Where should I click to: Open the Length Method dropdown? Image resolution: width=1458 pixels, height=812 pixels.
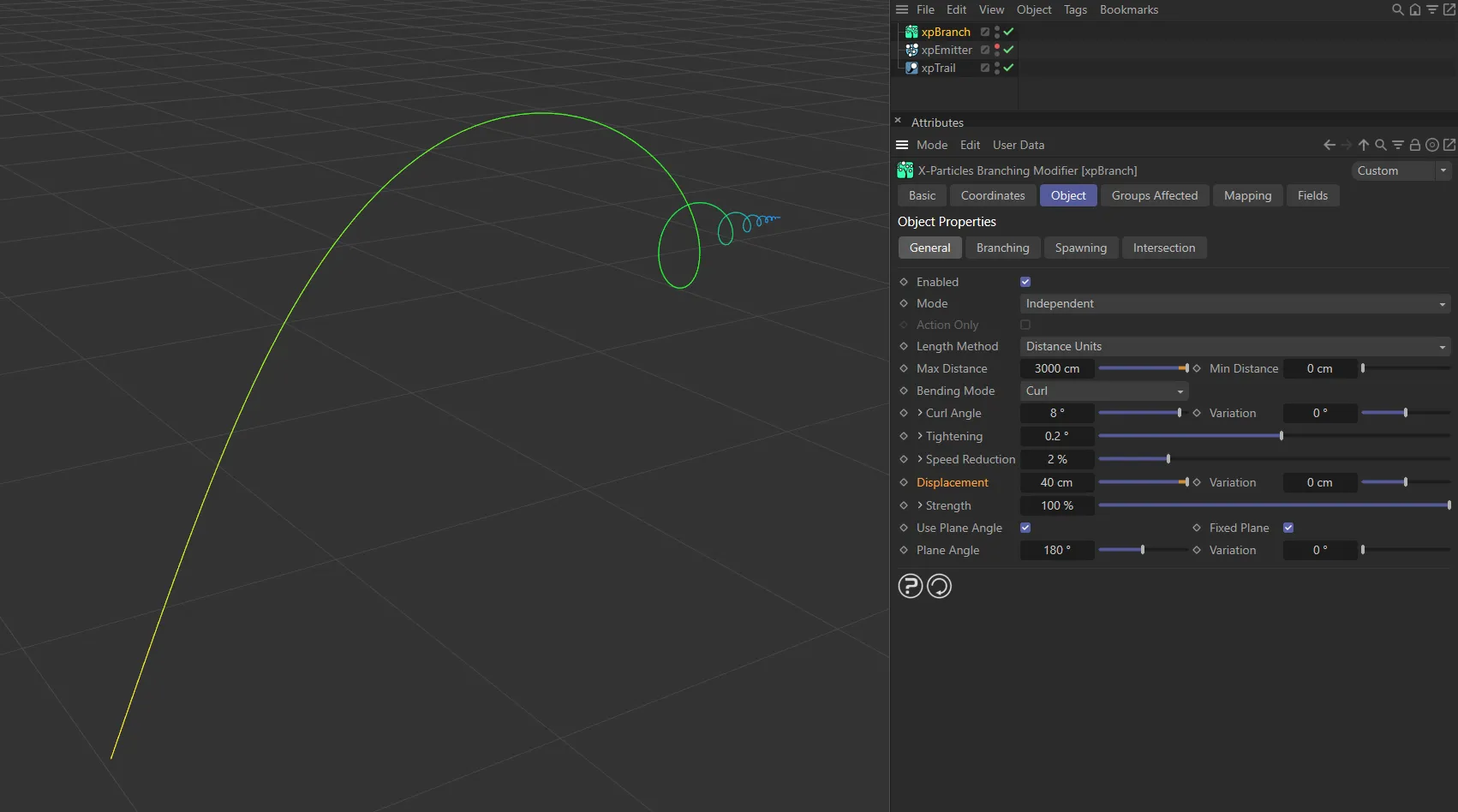coord(1234,346)
